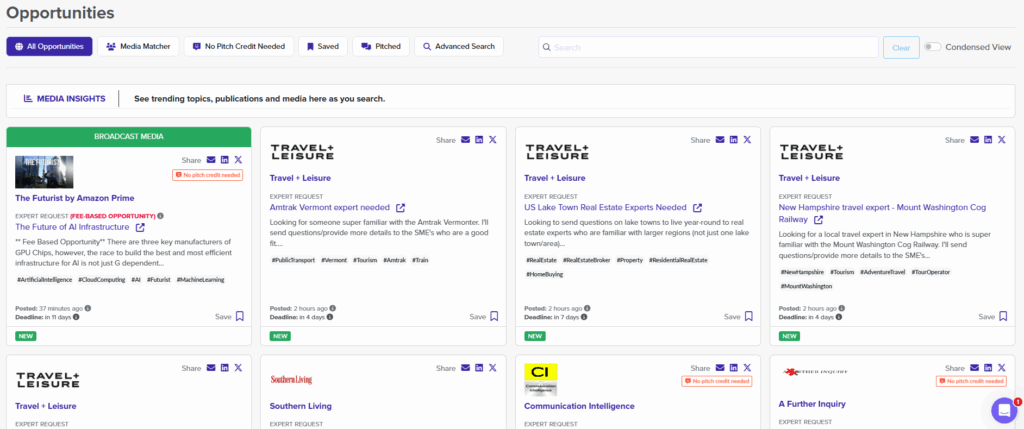Image resolution: width=1024 pixels, height=429 pixels.
Task: Save the New Hampshire travel expert request
Action: [x=1003, y=316]
